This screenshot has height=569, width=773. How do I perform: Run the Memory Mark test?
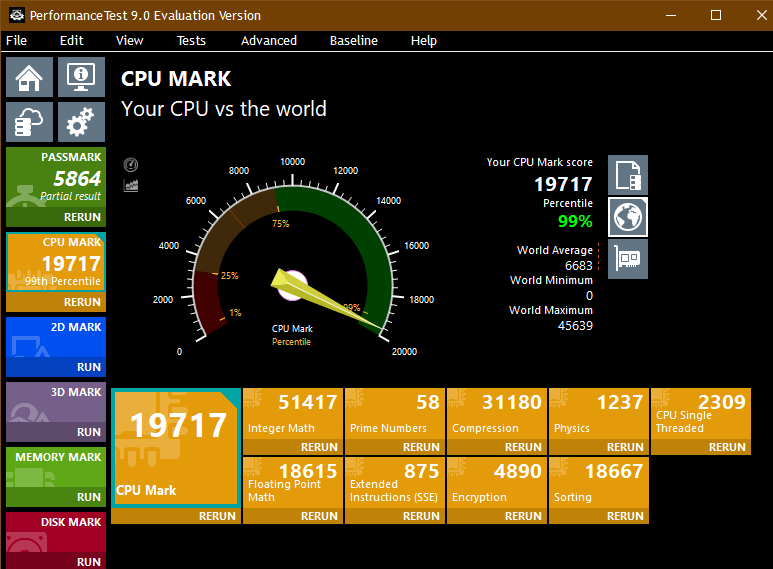[x=56, y=497]
